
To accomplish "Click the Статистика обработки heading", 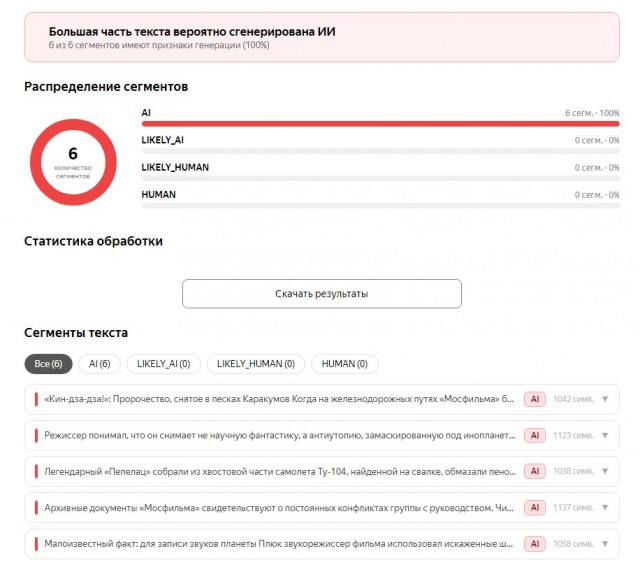I will 93,241.
